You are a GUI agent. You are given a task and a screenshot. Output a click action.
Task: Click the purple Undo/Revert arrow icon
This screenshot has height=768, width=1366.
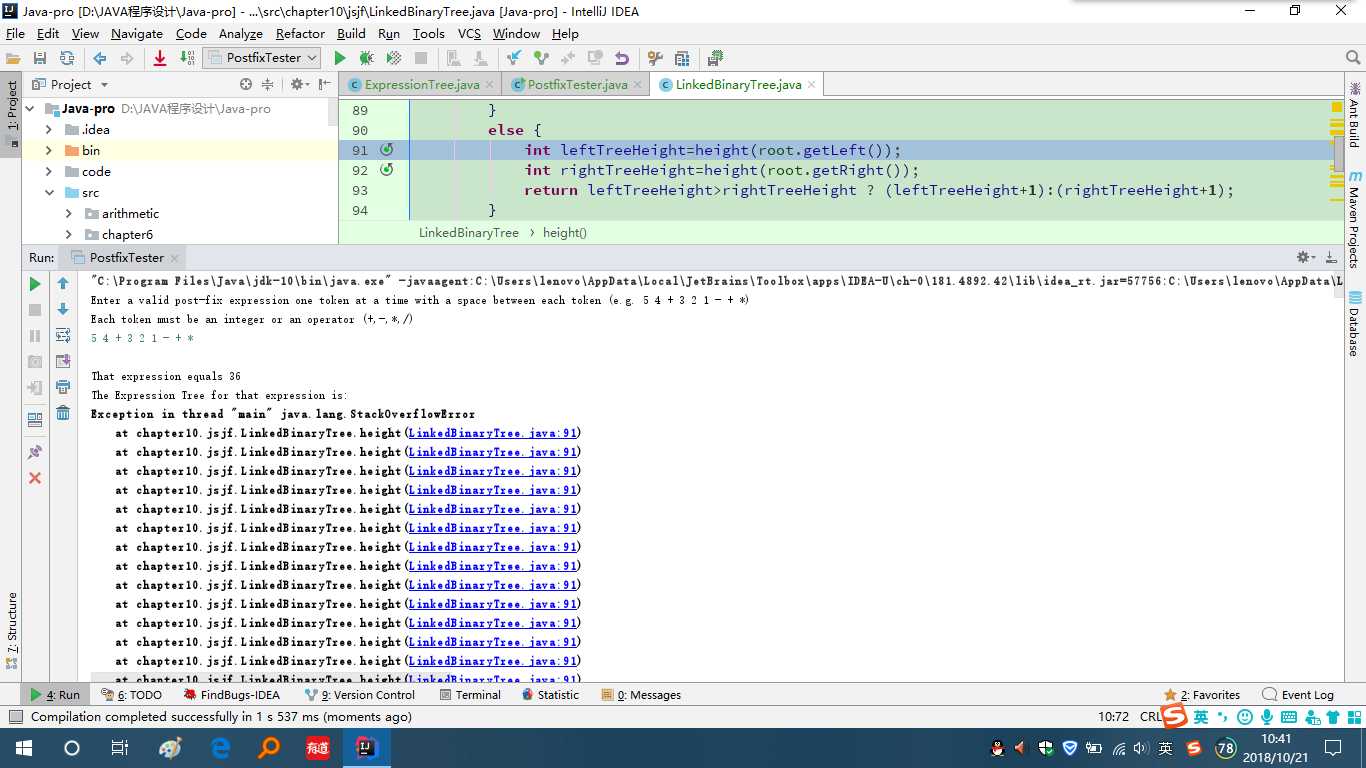tap(622, 58)
